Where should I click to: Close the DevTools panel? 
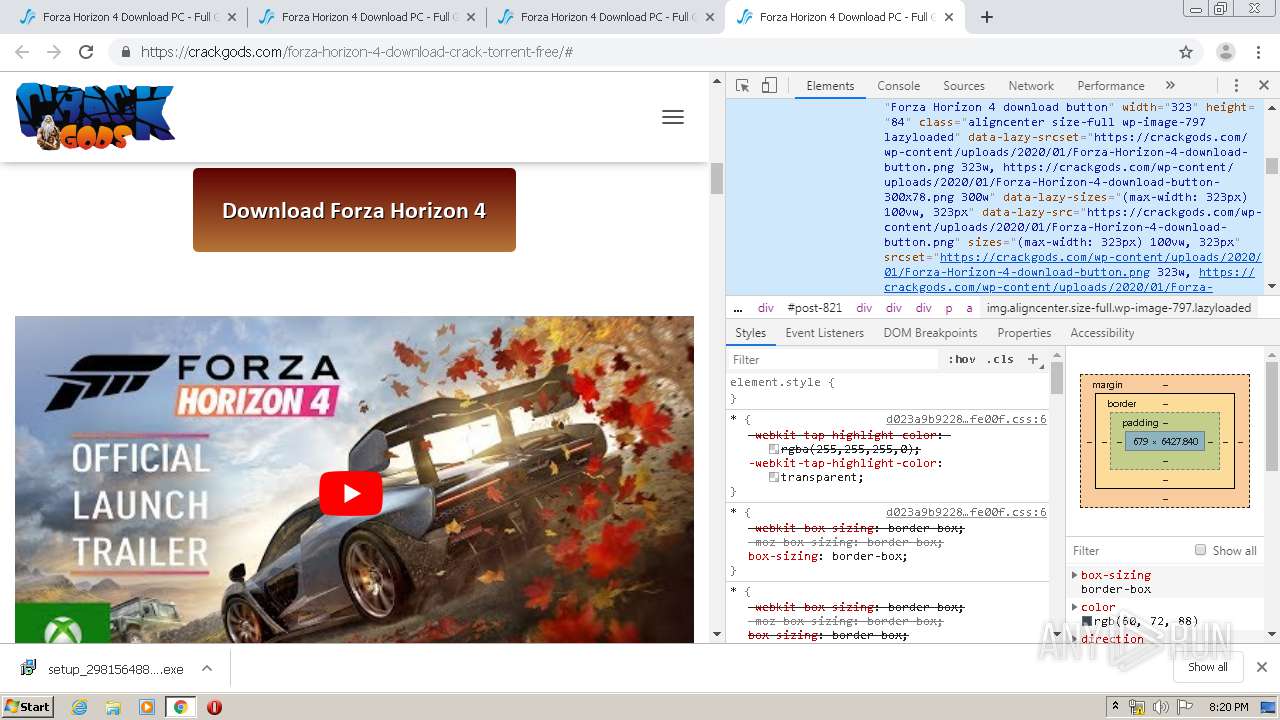point(1263,86)
